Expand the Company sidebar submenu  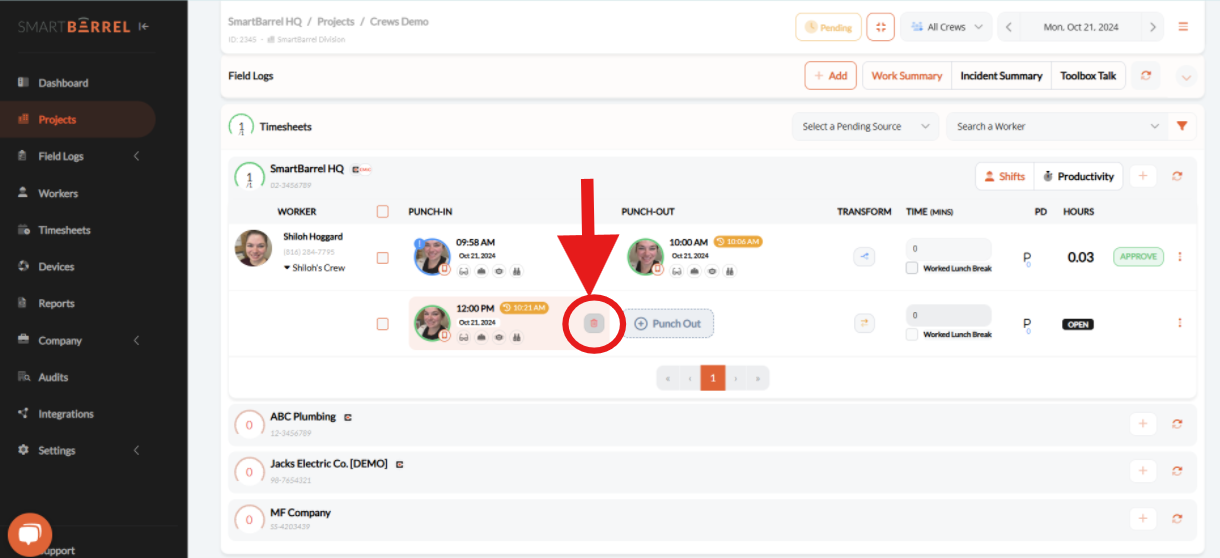pos(136,340)
